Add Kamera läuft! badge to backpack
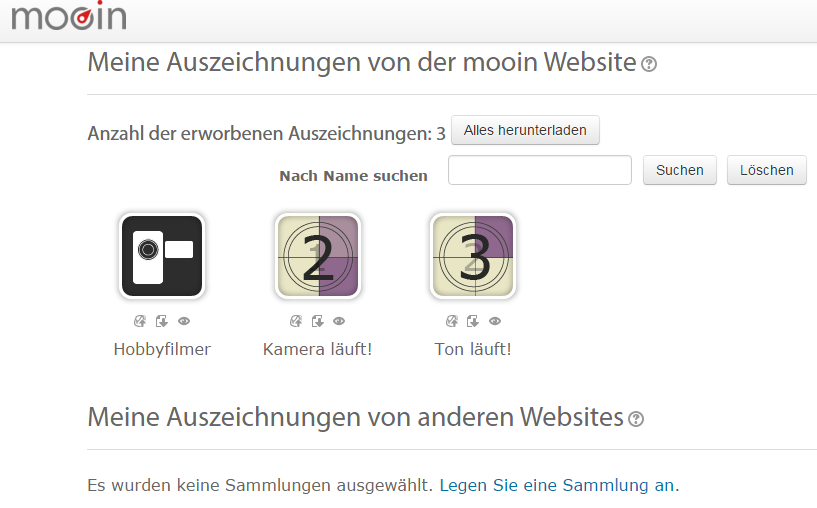 tap(295, 321)
